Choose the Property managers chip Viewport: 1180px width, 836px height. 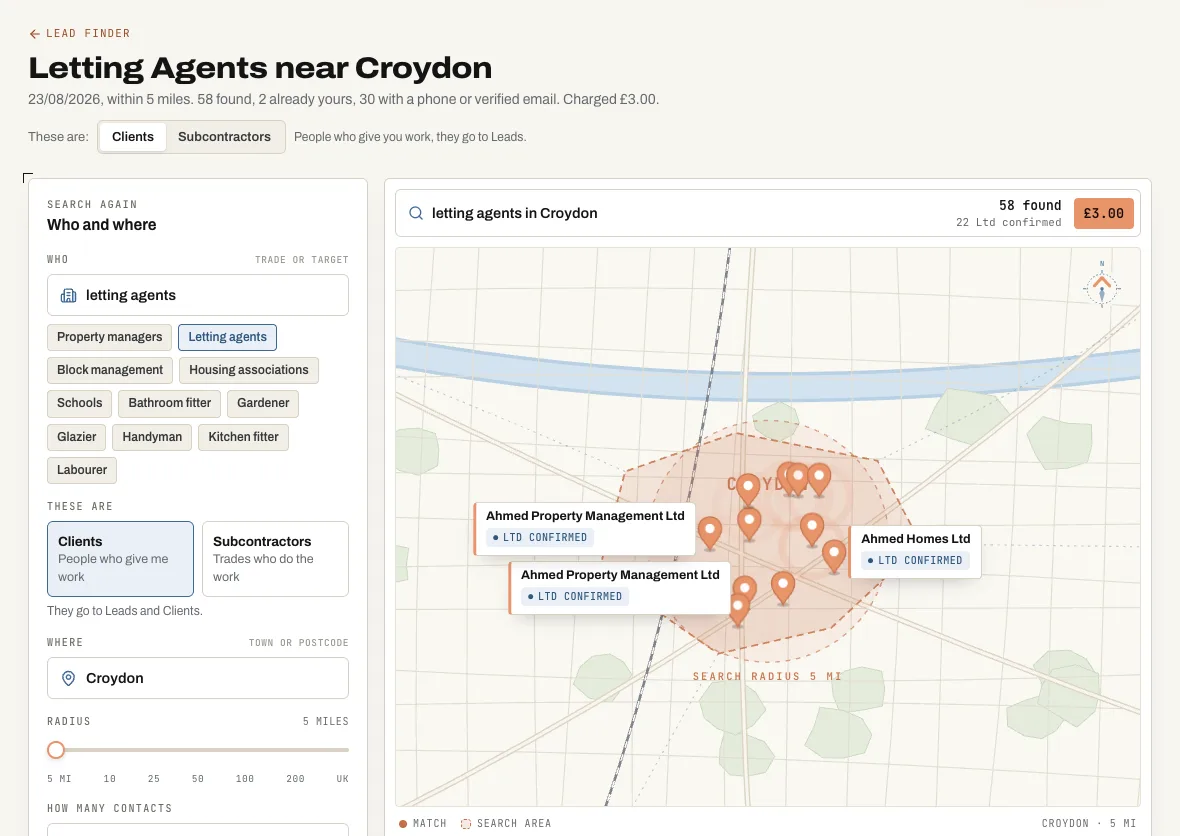[x=110, y=337]
